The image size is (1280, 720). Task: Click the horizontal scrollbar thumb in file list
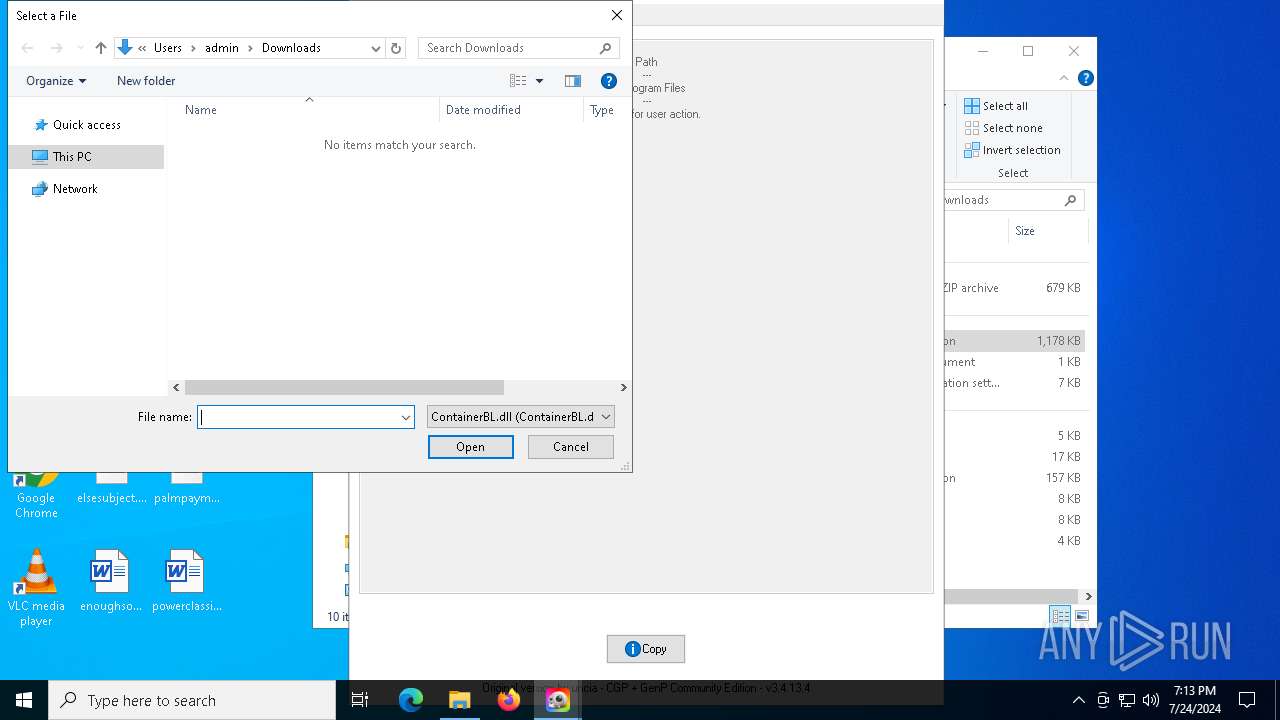(x=344, y=387)
